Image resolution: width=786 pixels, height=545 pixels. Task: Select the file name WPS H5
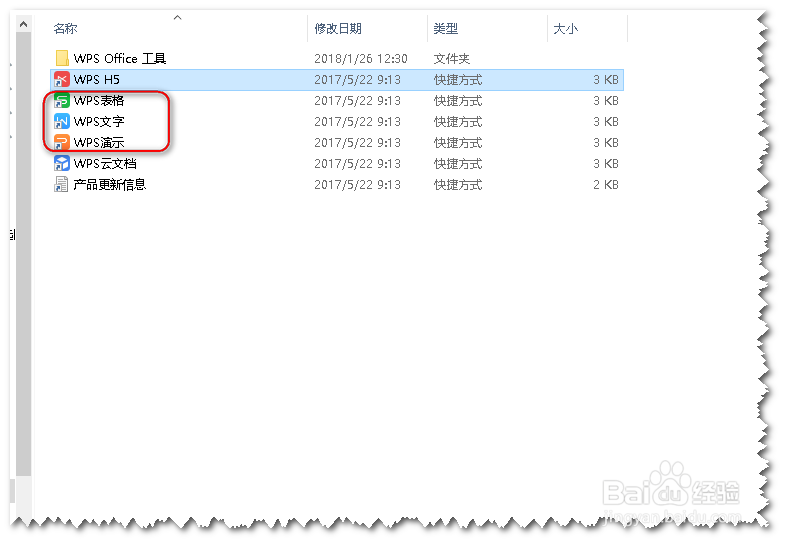coord(97,80)
